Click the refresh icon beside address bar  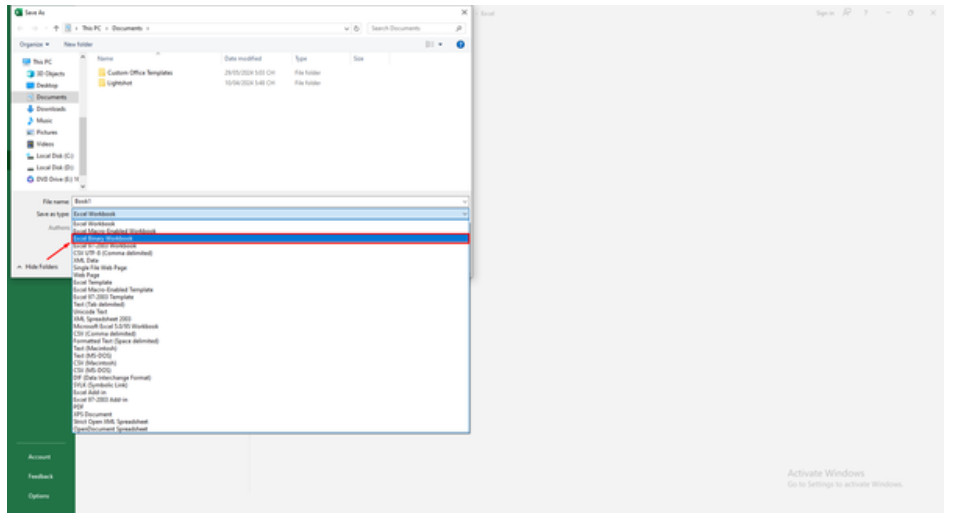[x=355, y=28]
